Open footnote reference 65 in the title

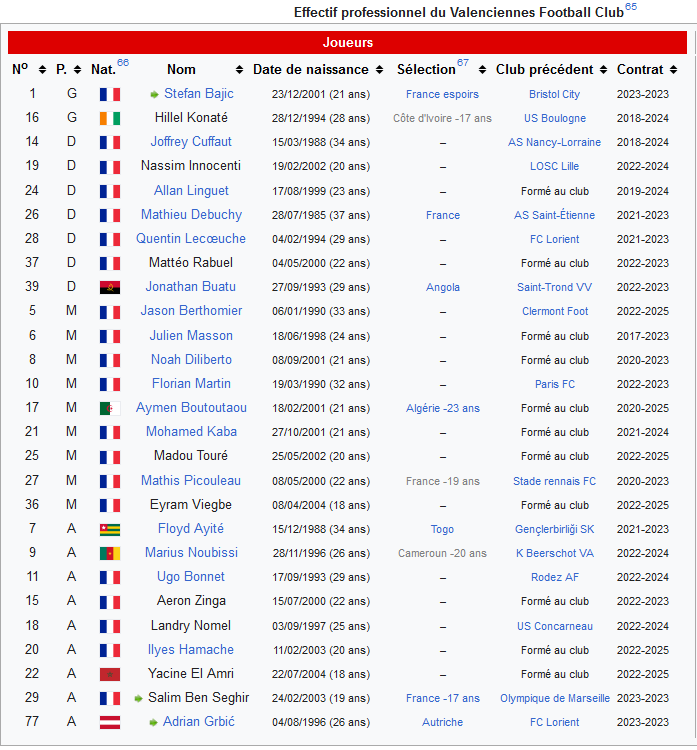pos(630,7)
